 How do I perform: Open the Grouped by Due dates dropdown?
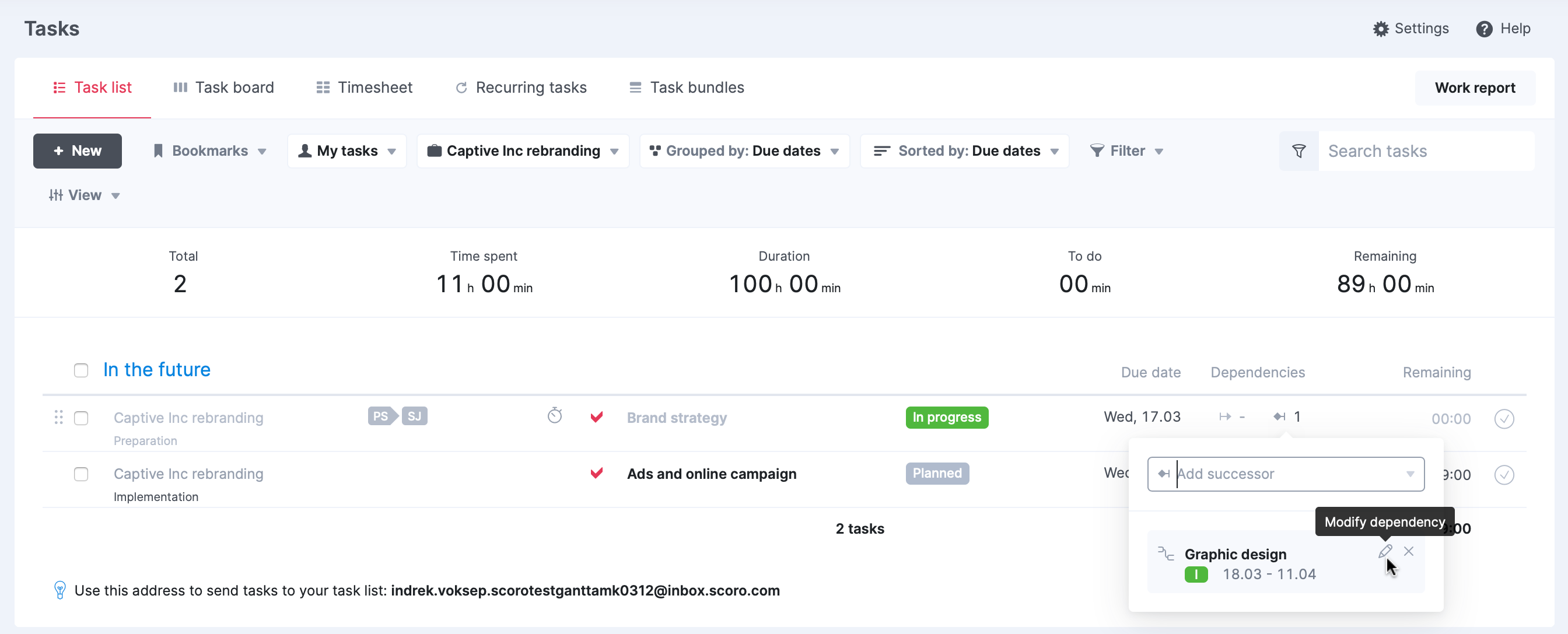(744, 151)
